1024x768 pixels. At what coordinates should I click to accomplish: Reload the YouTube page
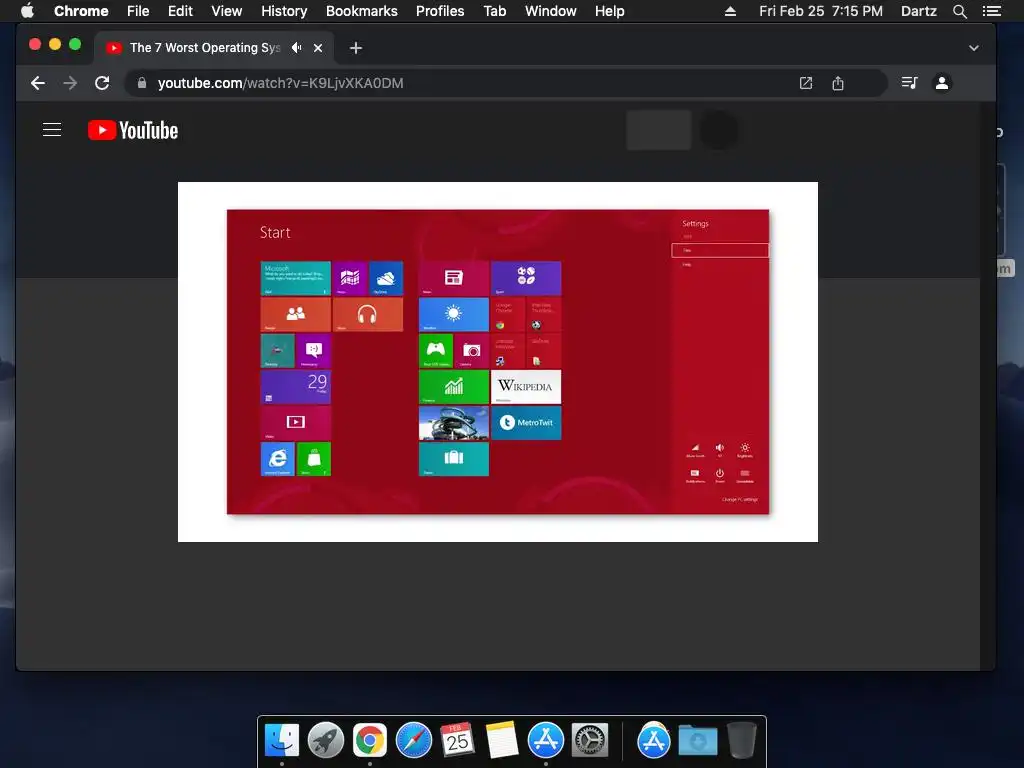102,83
